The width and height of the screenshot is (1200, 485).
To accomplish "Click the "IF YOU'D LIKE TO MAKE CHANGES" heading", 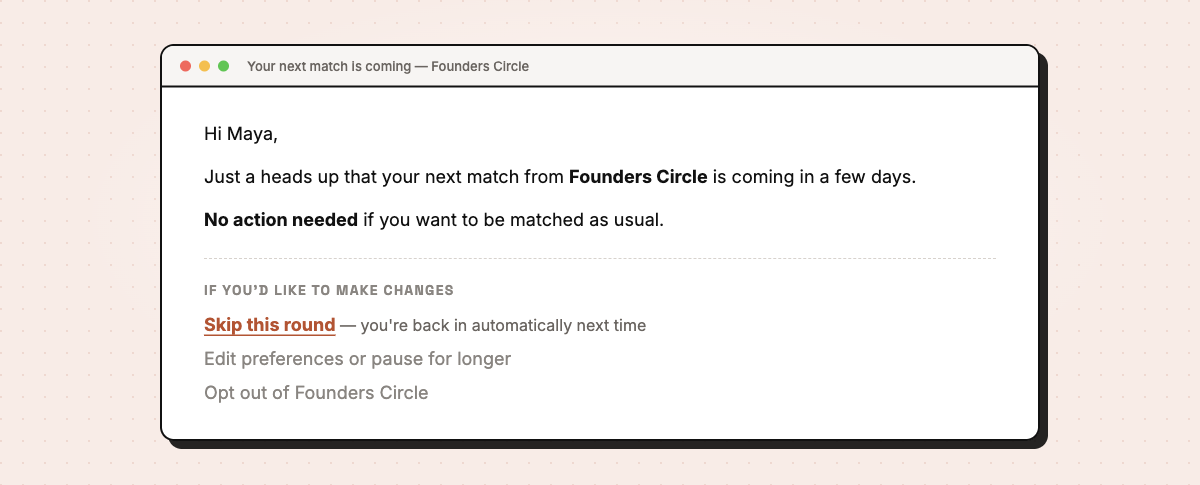I will coord(329,291).
